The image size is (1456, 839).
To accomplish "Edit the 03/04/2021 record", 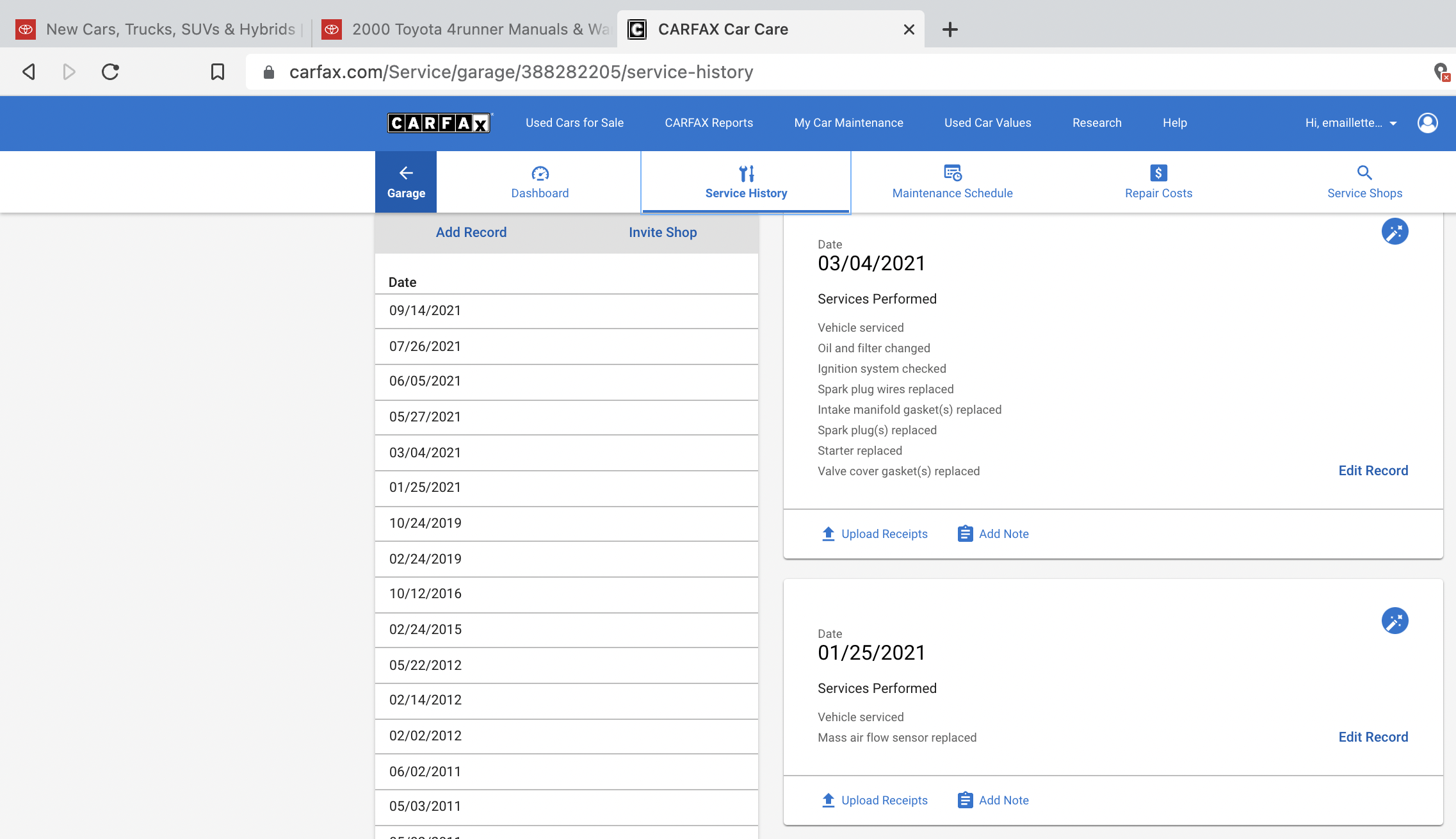I will click(x=1373, y=471).
